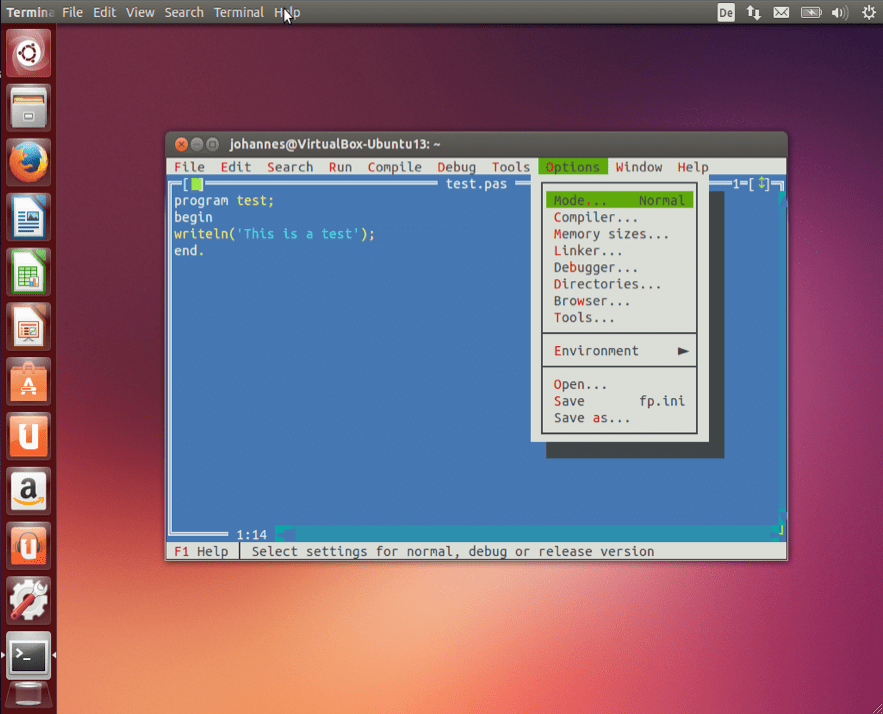
Task: Click the Terminal icon in the launcher
Action: 28,655
